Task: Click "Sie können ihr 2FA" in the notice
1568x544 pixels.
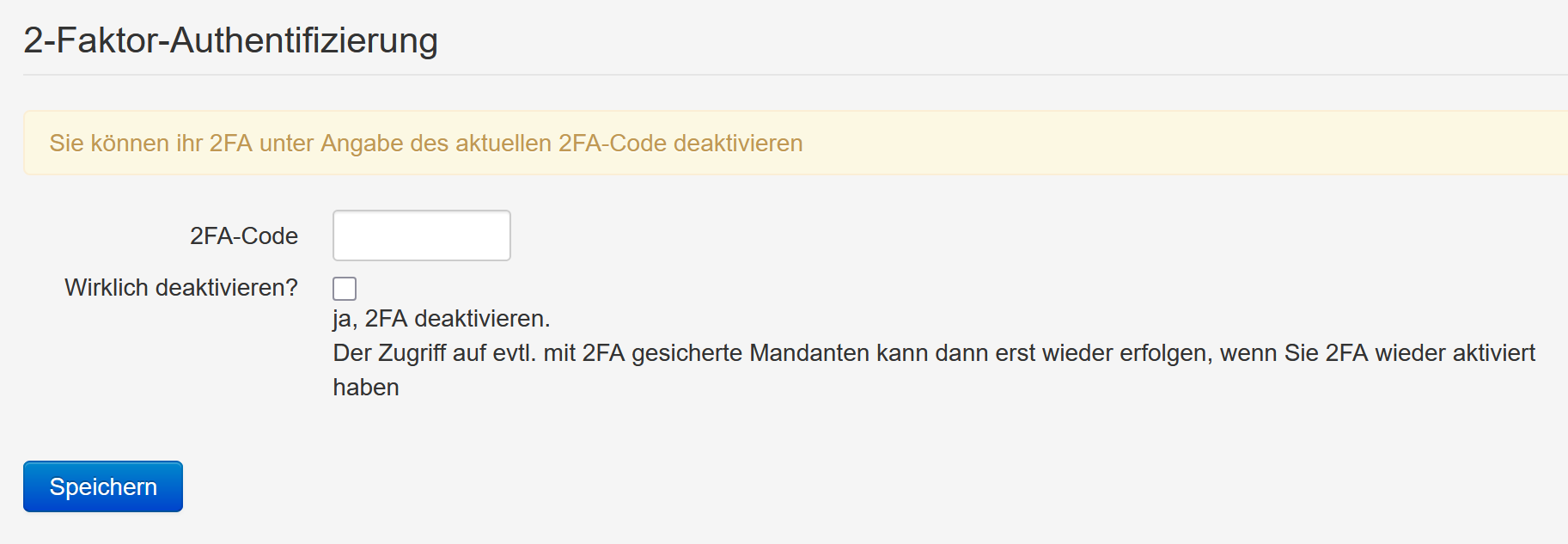Action: (151, 144)
